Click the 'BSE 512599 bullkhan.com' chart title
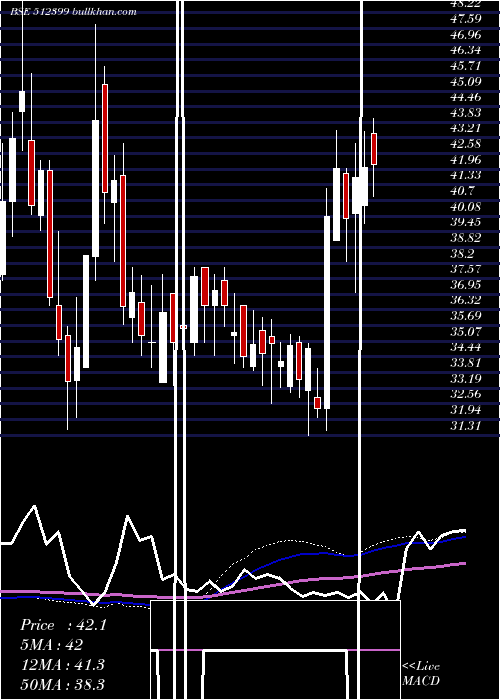500x700 pixels. tap(74, 12)
